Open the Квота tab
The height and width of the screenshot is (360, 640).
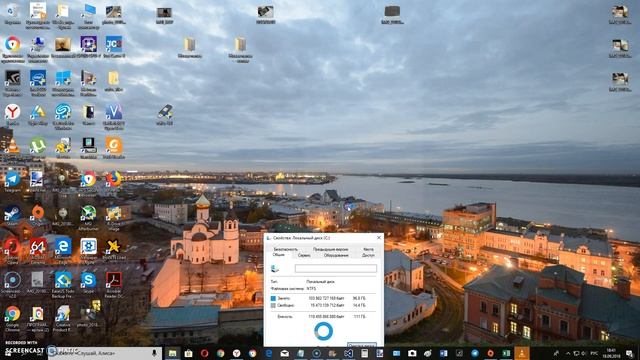[x=368, y=249]
